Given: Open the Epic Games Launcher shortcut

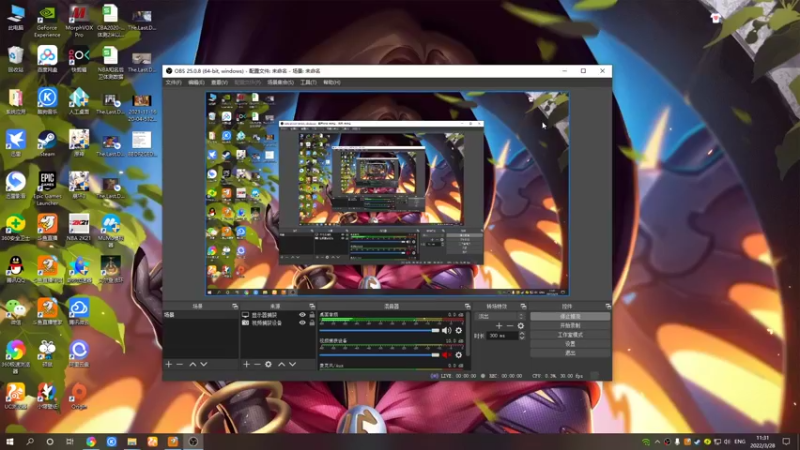Looking at the screenshot, I should [x=47, y=188].
